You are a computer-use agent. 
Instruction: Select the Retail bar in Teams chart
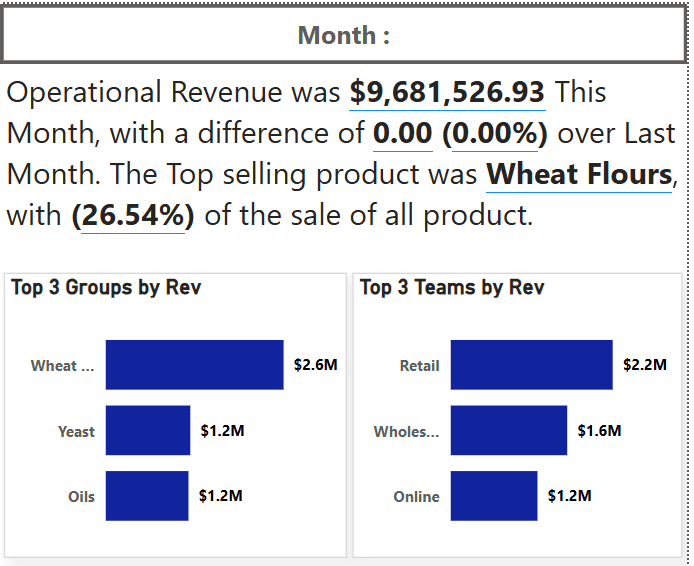(x=531, y=365)
